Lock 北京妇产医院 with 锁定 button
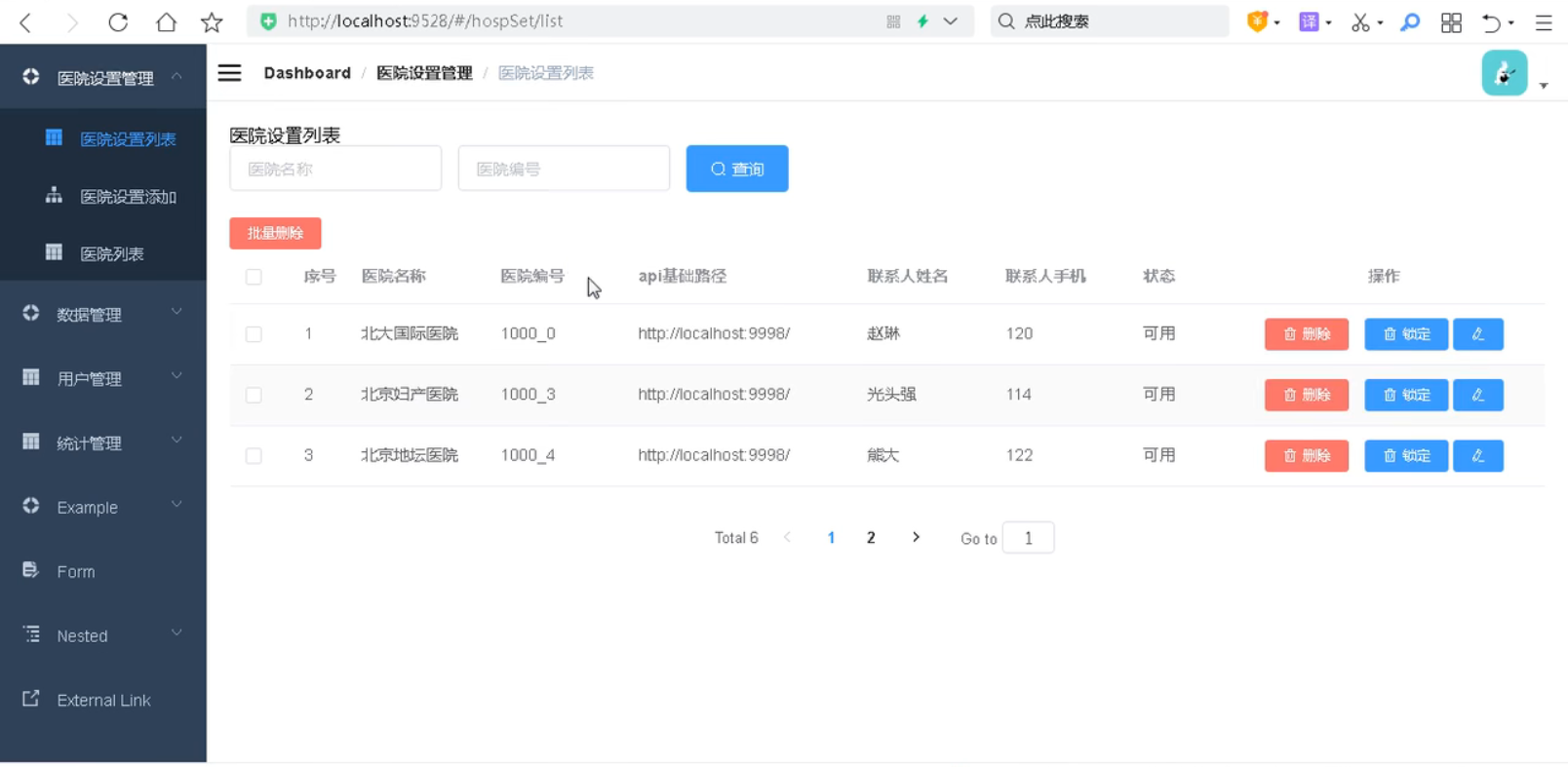Viewport: 1568px width, 767px height. click(1406, 395)
